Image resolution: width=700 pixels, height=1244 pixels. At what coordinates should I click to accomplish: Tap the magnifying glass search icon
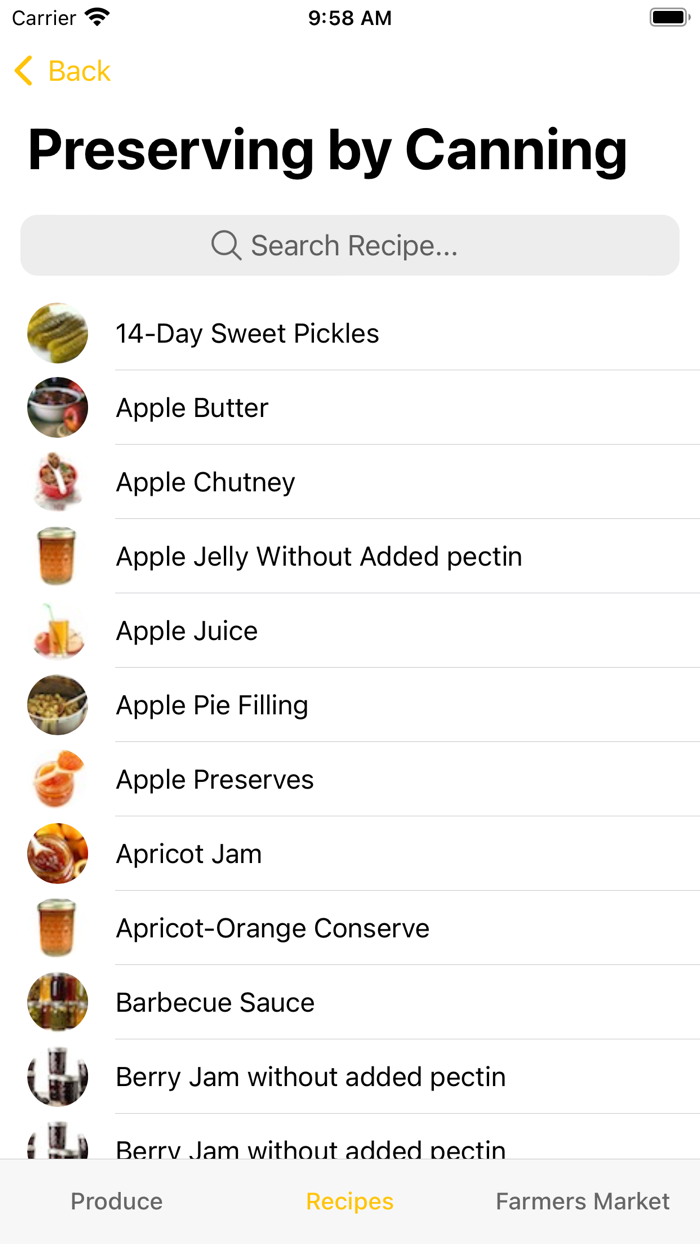pyautogui.click(x=225, y=245)
